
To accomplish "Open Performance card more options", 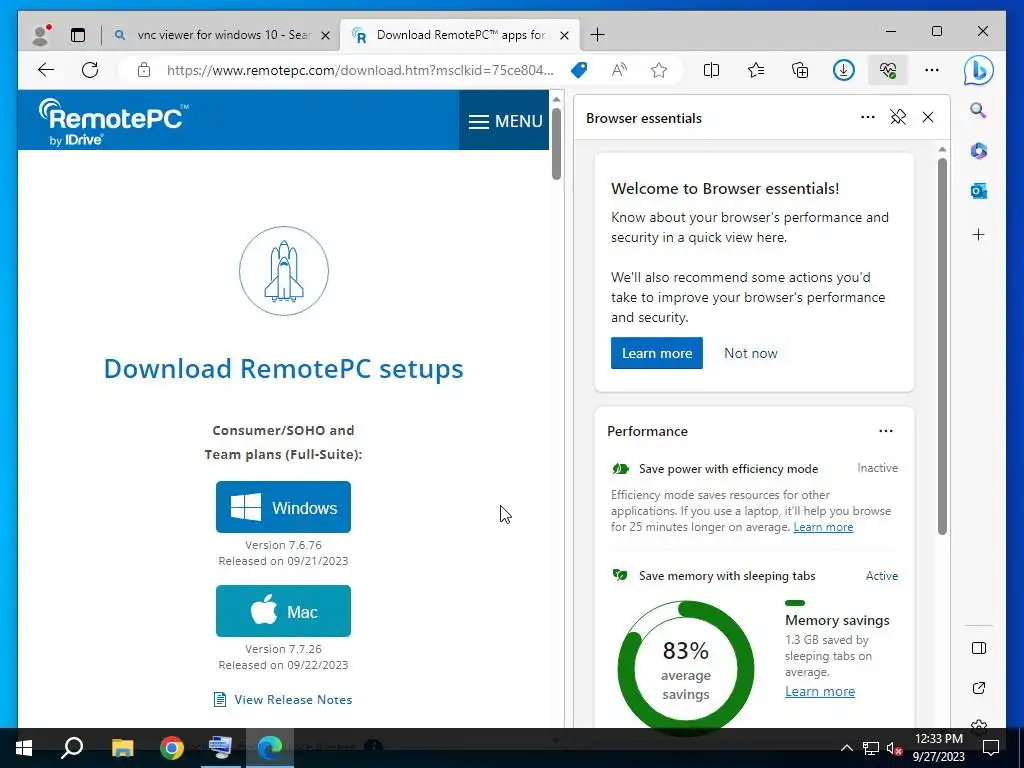I will point(886,431).
